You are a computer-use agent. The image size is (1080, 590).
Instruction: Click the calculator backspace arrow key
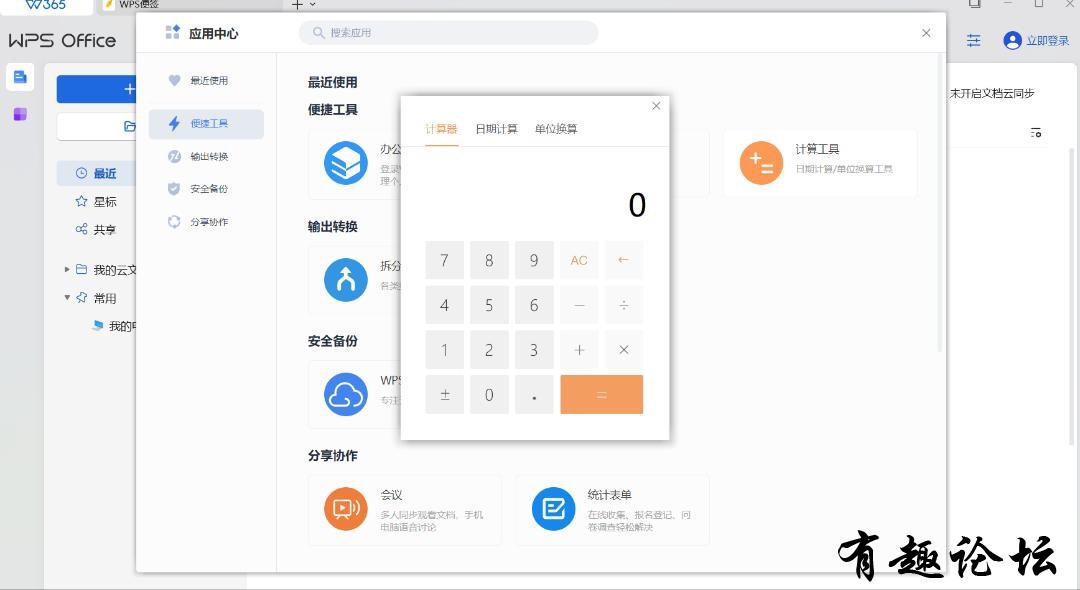click(x=624, y=260)
